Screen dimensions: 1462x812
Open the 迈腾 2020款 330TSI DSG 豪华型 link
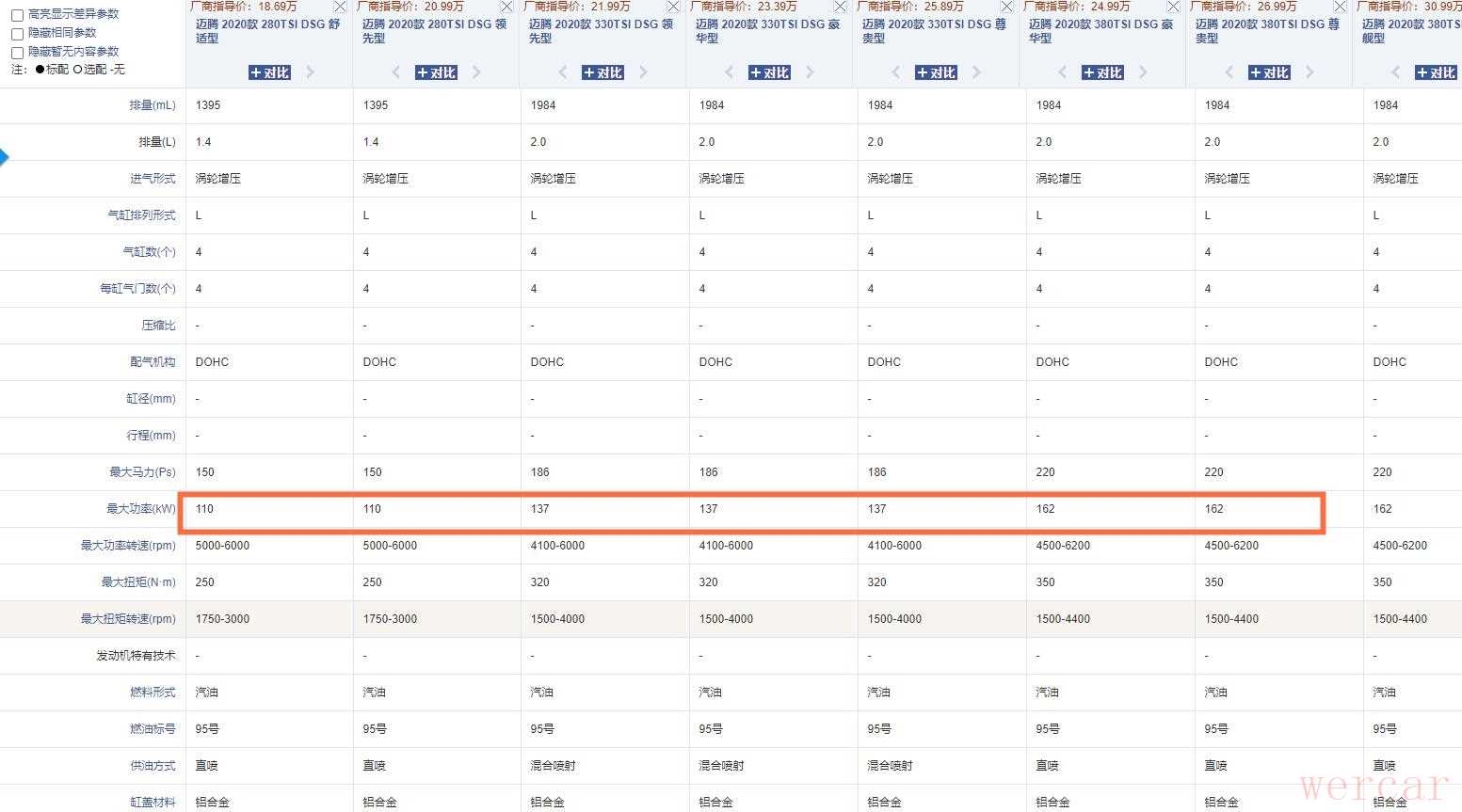tap(766, 31)
